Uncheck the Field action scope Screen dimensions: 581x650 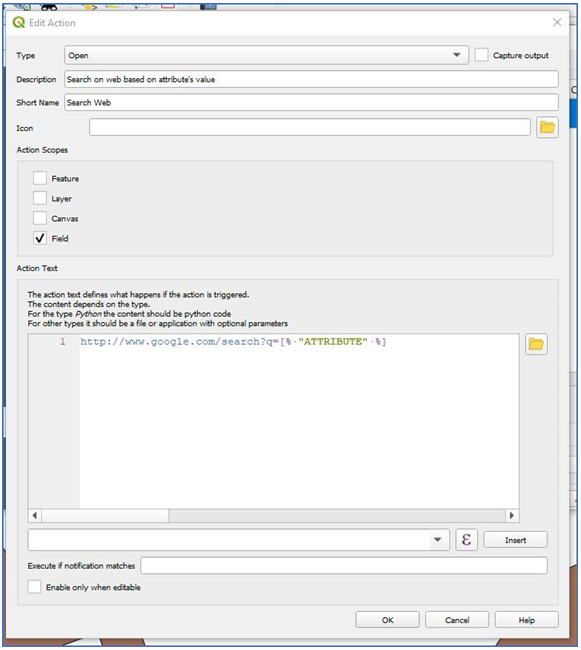coord(40,238)
